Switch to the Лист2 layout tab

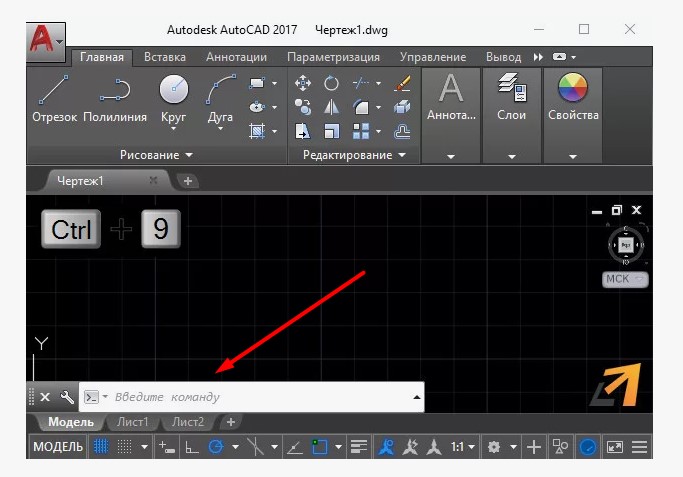(188, 422)
